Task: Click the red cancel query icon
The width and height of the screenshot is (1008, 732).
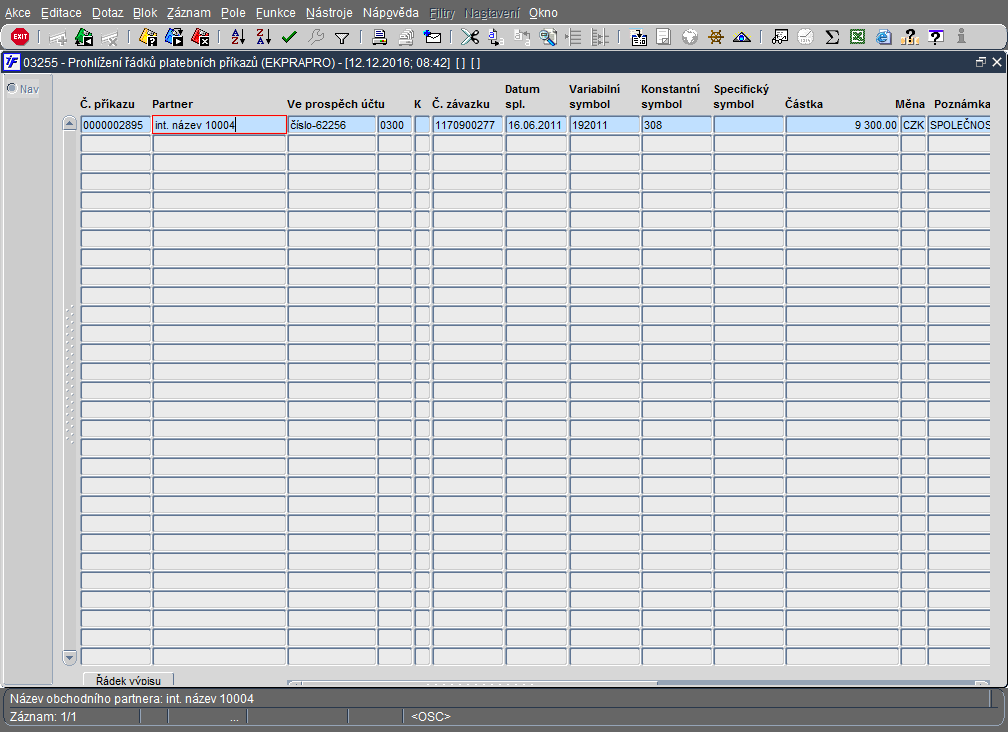Action: click(x=200, y=37)
